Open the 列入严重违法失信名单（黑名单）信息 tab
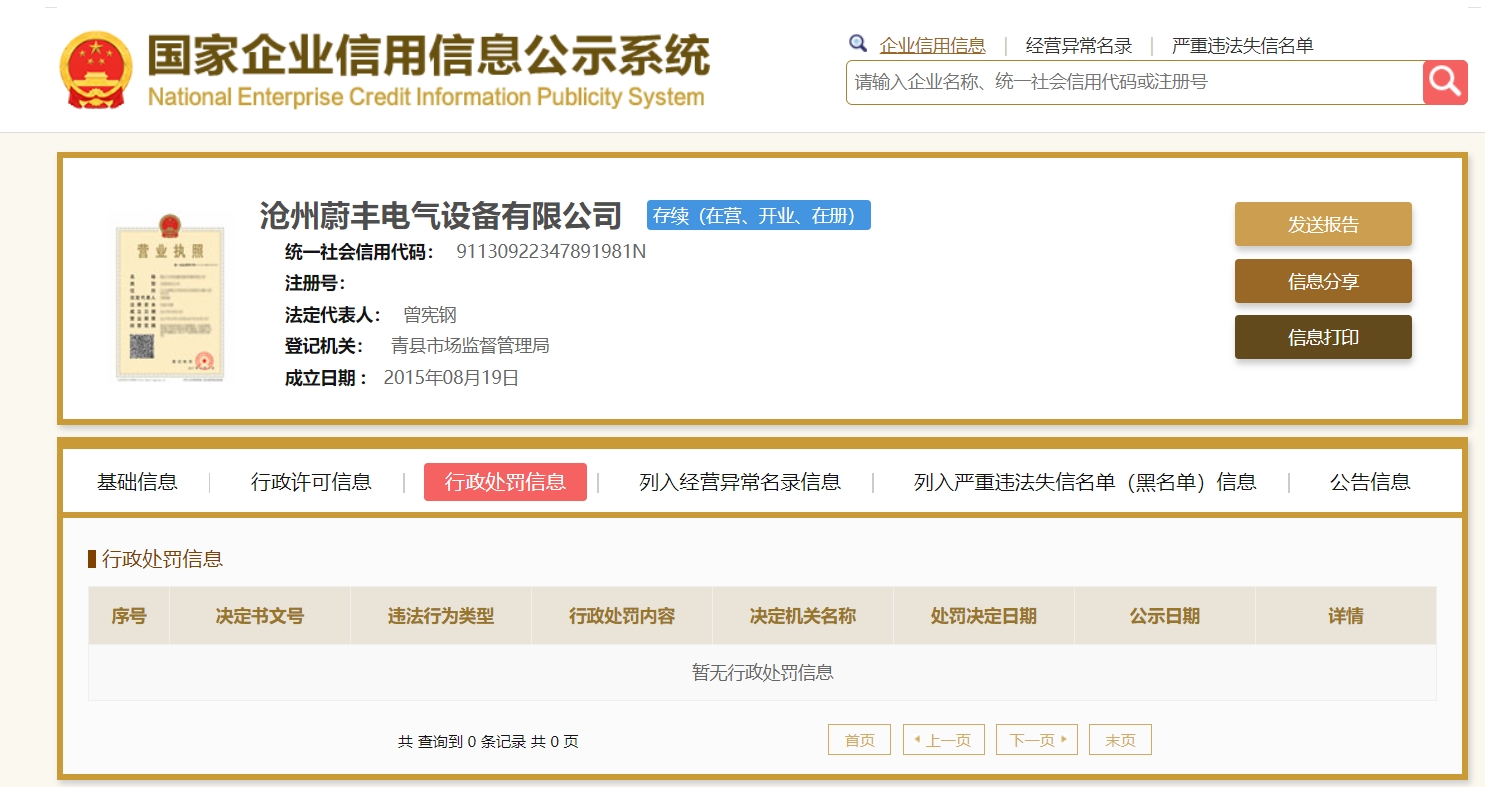Screen dimensions: 1485x787 tap(1085, 482)
